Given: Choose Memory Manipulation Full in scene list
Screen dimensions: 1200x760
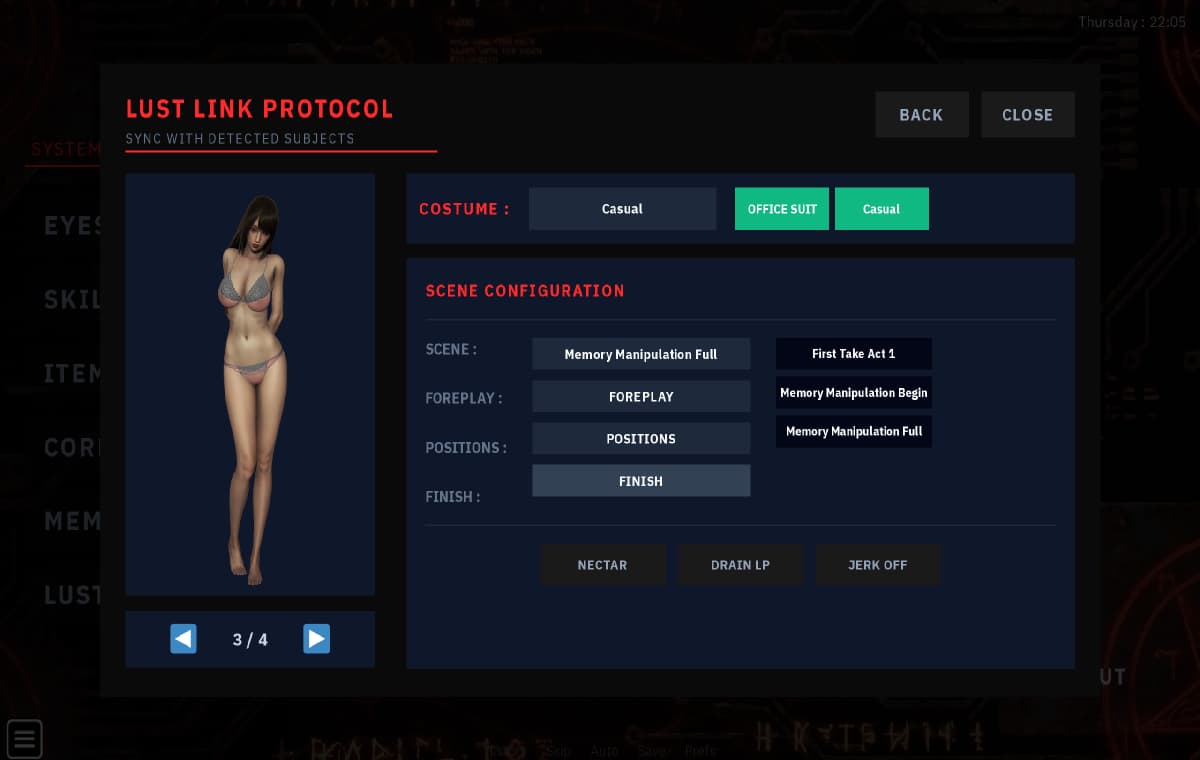Looking at the screenshot, I should 854,431.
